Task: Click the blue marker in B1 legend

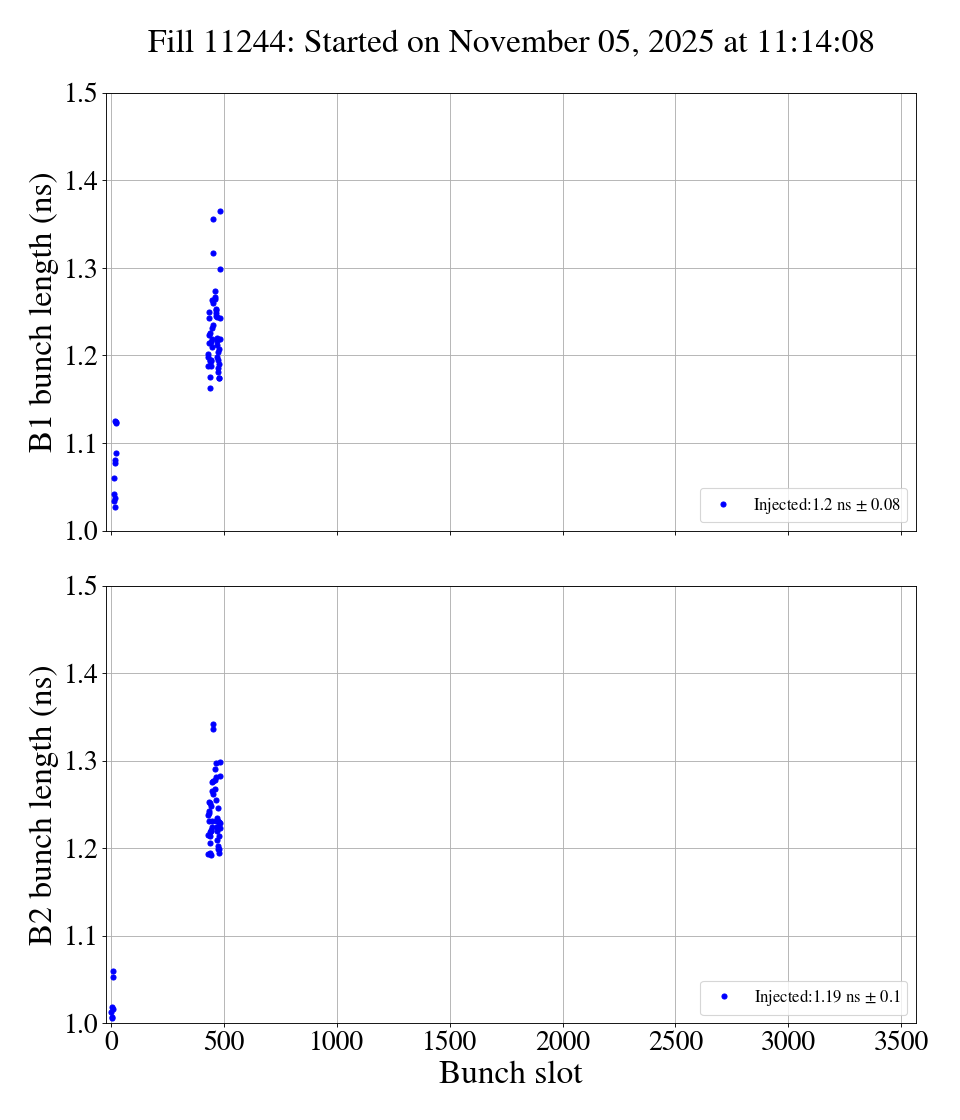Action: (723, 505)
